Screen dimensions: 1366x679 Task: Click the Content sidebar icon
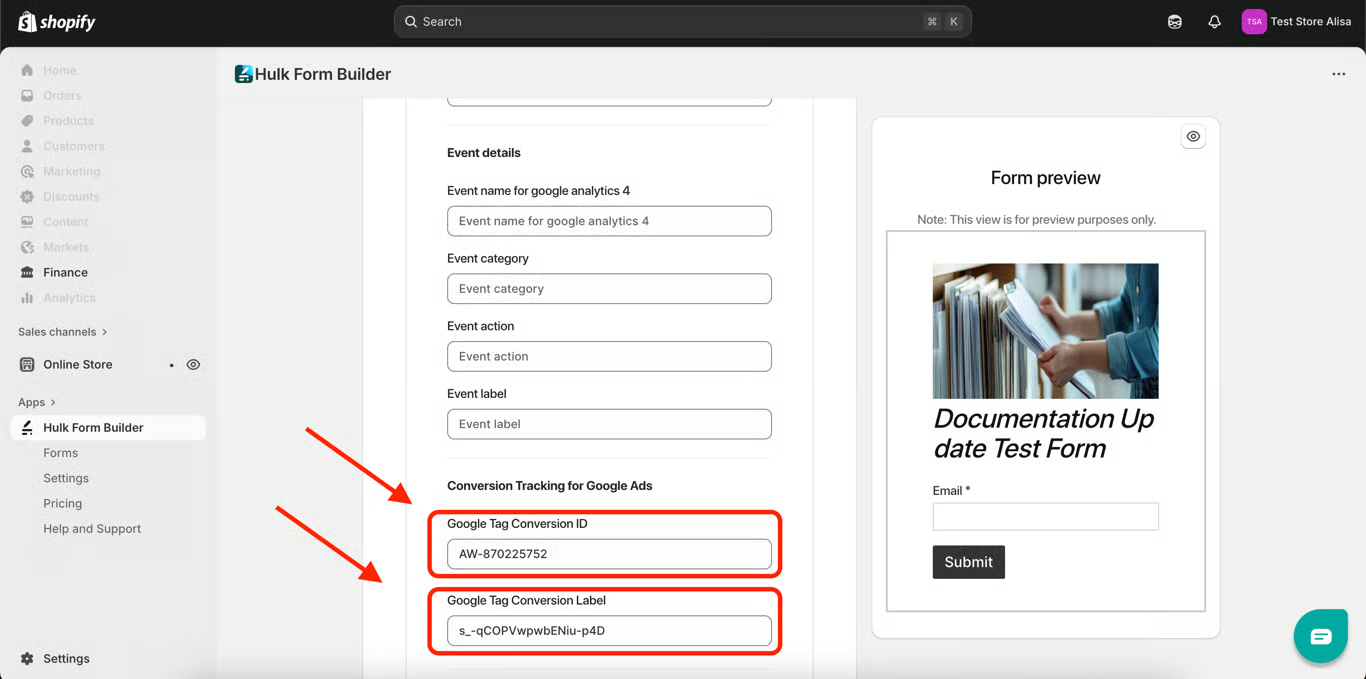pyautogui.click(x=27, y=221)
